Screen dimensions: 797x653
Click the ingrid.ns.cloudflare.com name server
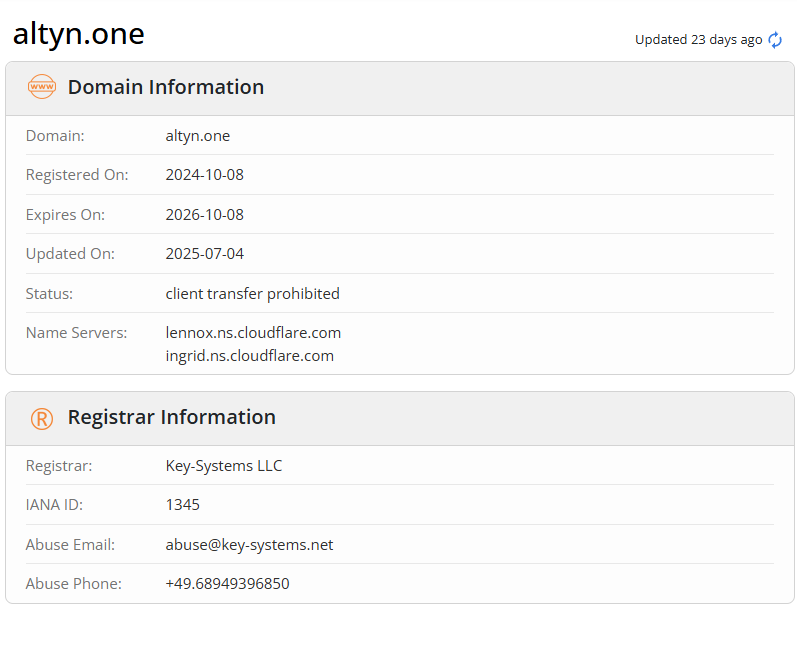[x=250, y=356]
